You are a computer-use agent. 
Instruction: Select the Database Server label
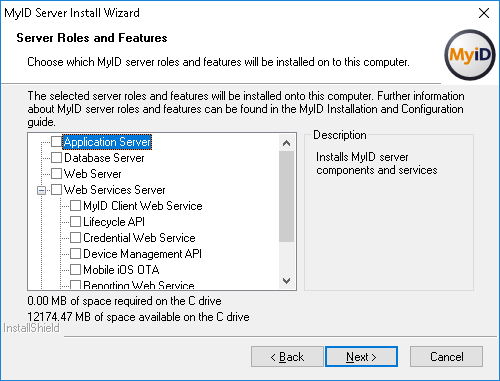[x=104, y=158]
